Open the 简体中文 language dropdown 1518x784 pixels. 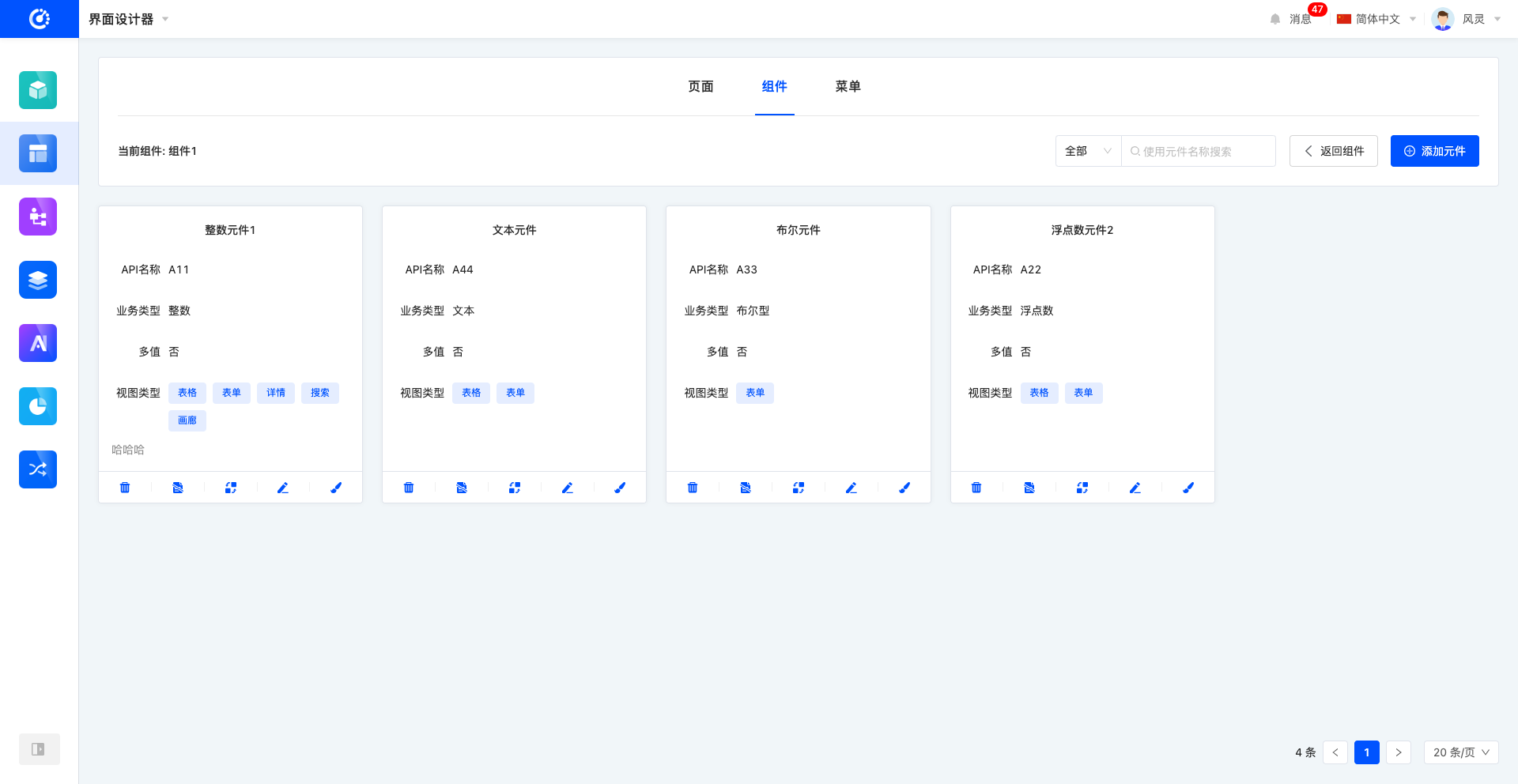pyautogui.click(x=1376, y=19)
